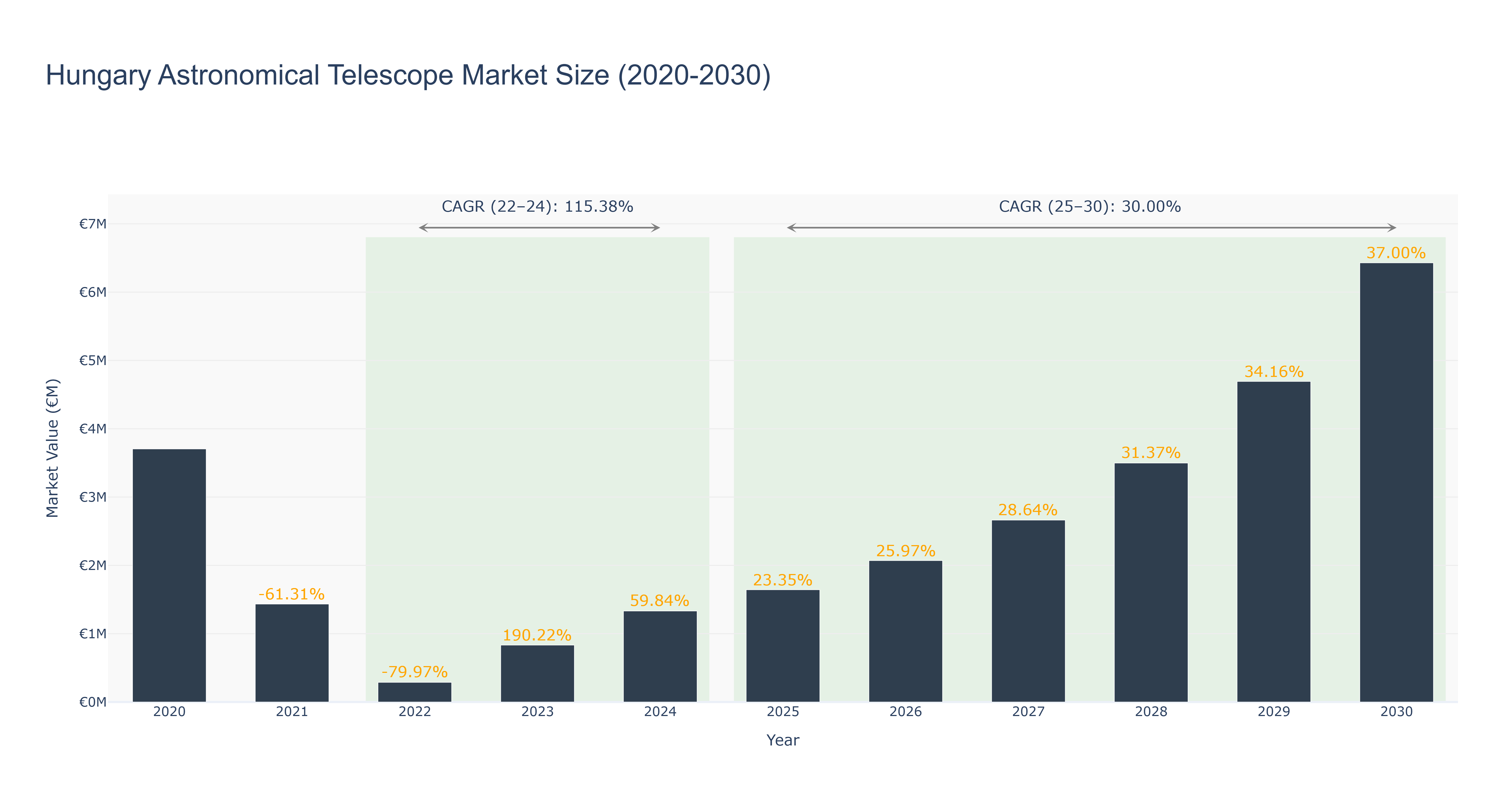Click the small 2022 bar
The image size is (1512, 810).
414,692
